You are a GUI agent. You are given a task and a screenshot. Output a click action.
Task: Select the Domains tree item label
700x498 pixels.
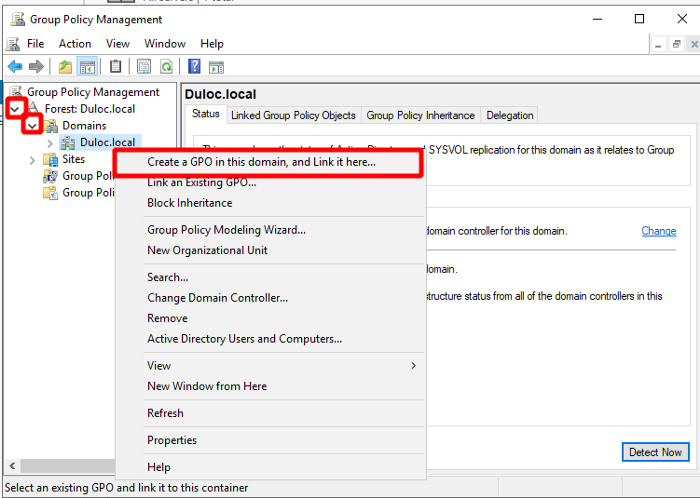click(x=84, y=125)
